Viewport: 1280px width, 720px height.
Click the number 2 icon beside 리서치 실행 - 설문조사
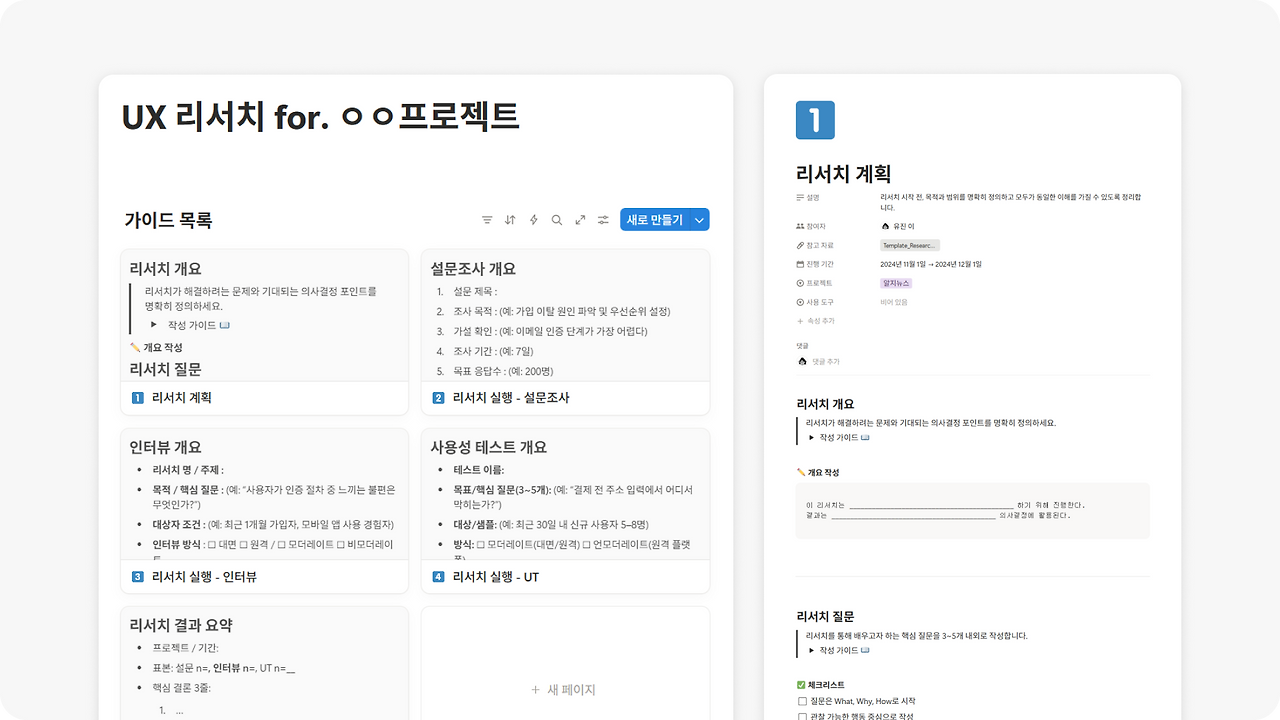(x=439, y=398)
